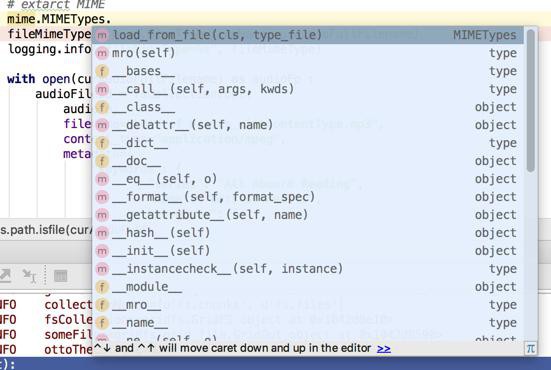Pick the __bases__ field suggestion
This screenshot has height=370, width=551.
point(307,71)
